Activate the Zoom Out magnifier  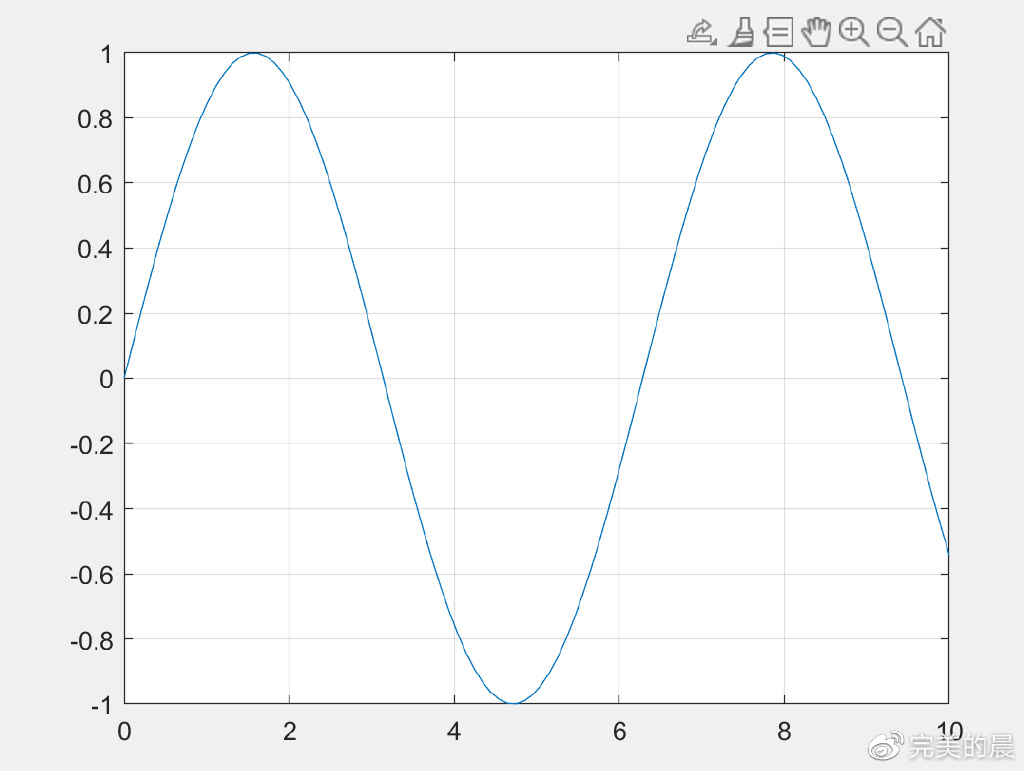click(892, 32)
